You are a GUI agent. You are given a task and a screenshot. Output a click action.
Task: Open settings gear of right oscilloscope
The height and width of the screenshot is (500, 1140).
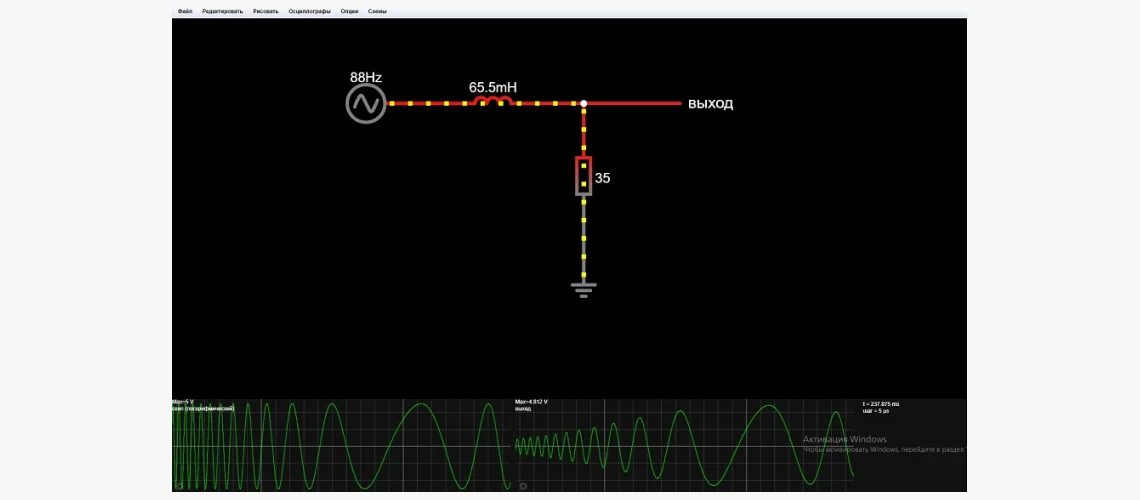522,486
